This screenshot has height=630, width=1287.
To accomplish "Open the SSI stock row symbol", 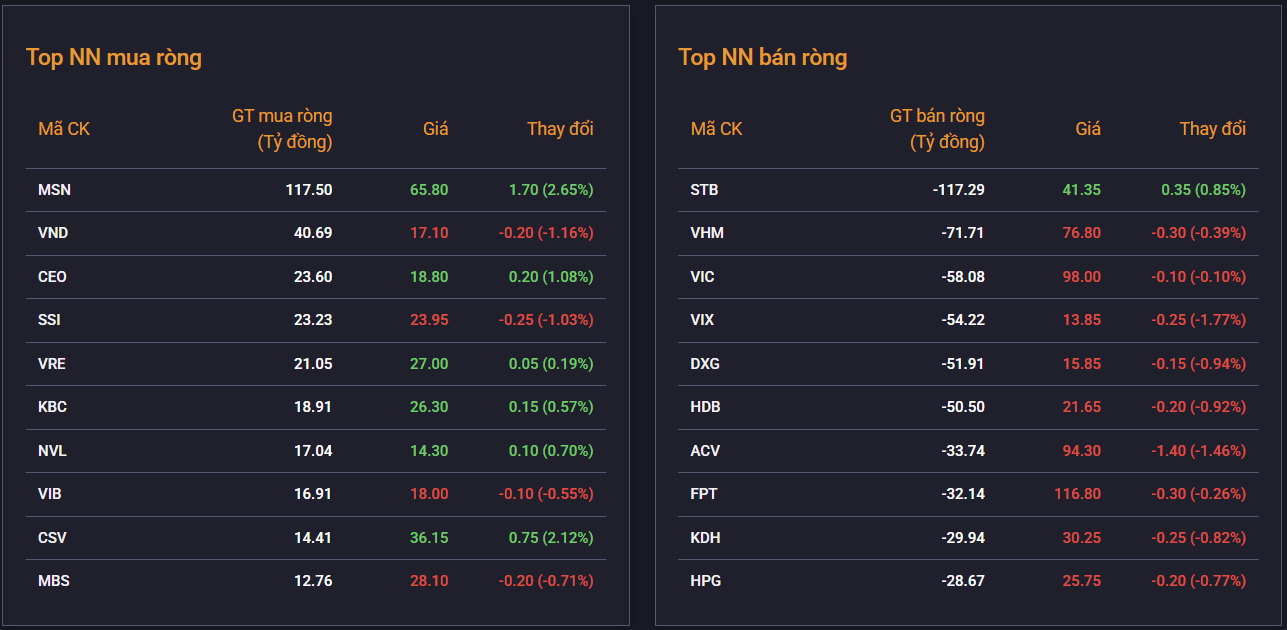I will click(49, 320).
